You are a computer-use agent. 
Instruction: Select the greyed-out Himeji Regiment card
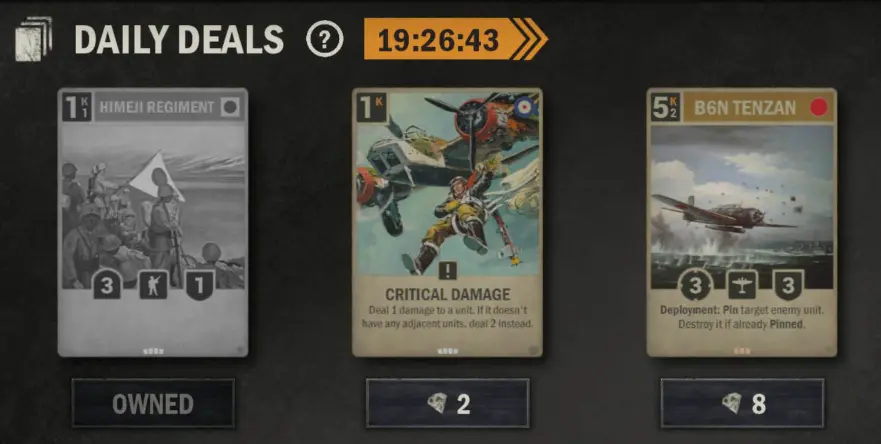153,222
